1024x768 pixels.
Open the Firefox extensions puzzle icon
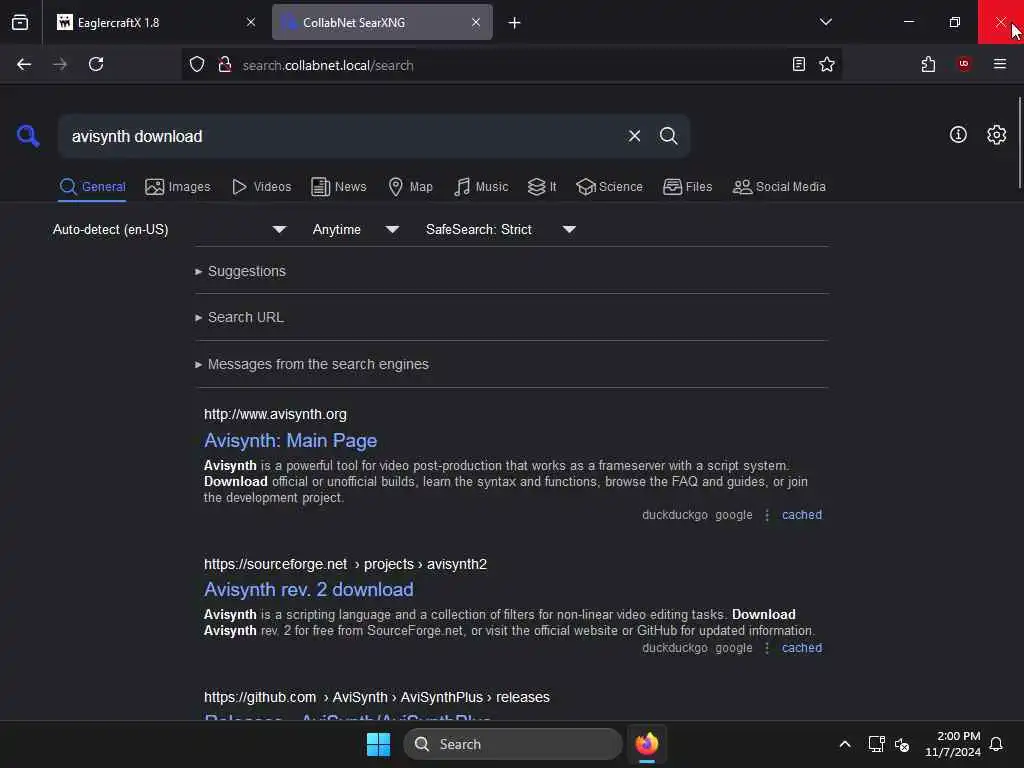coord(928,64)
